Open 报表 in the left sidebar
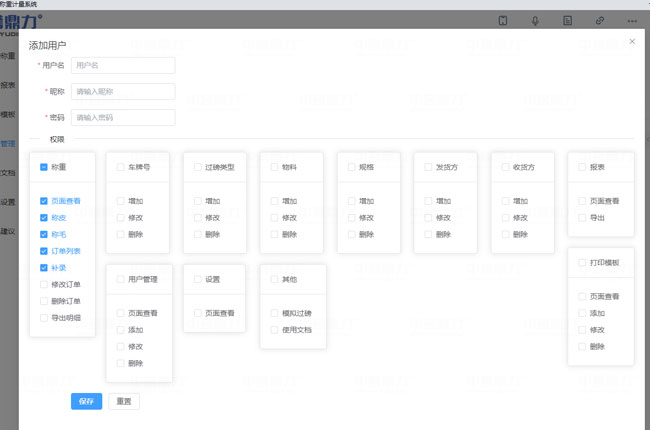This screenshot has height=430, width=650. pyautogui.click(x=8, y=85)
